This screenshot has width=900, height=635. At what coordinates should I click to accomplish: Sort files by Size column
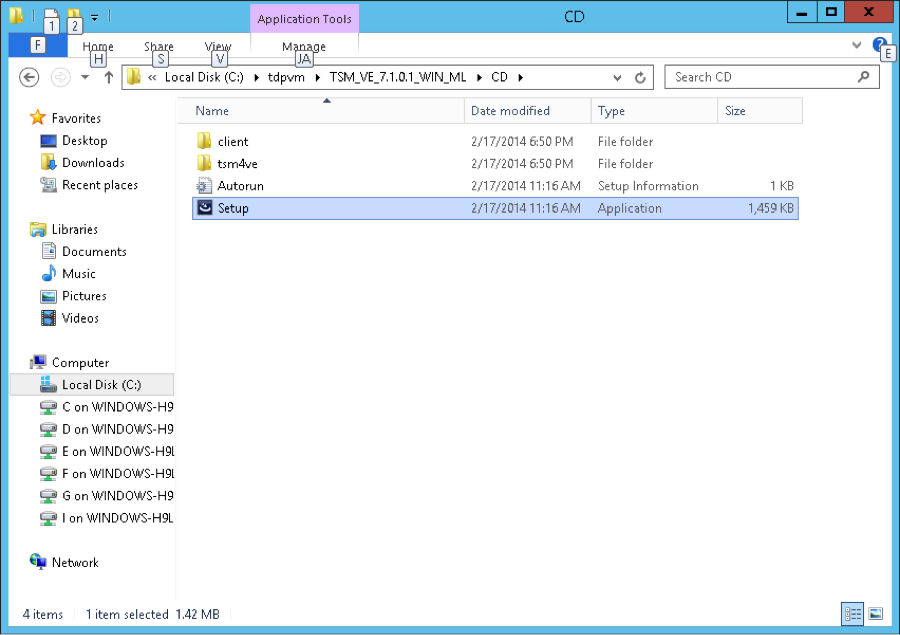[x=760, y=111]
